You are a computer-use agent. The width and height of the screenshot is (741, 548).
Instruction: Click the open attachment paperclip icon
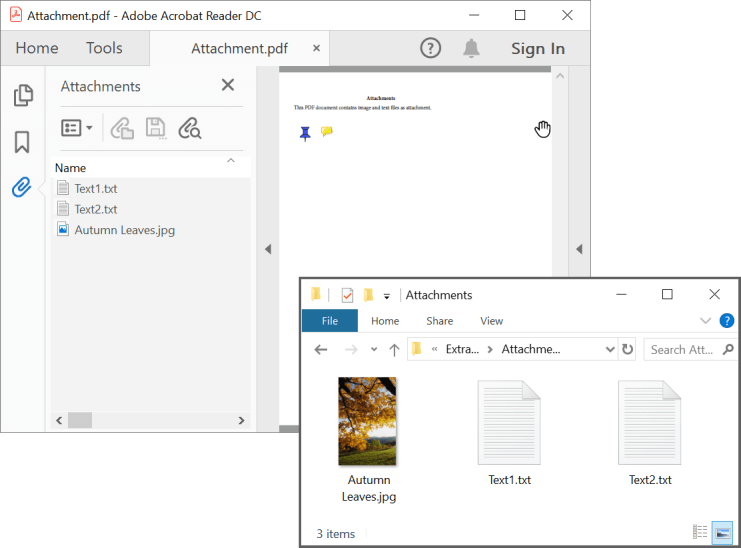coord(122,128)
